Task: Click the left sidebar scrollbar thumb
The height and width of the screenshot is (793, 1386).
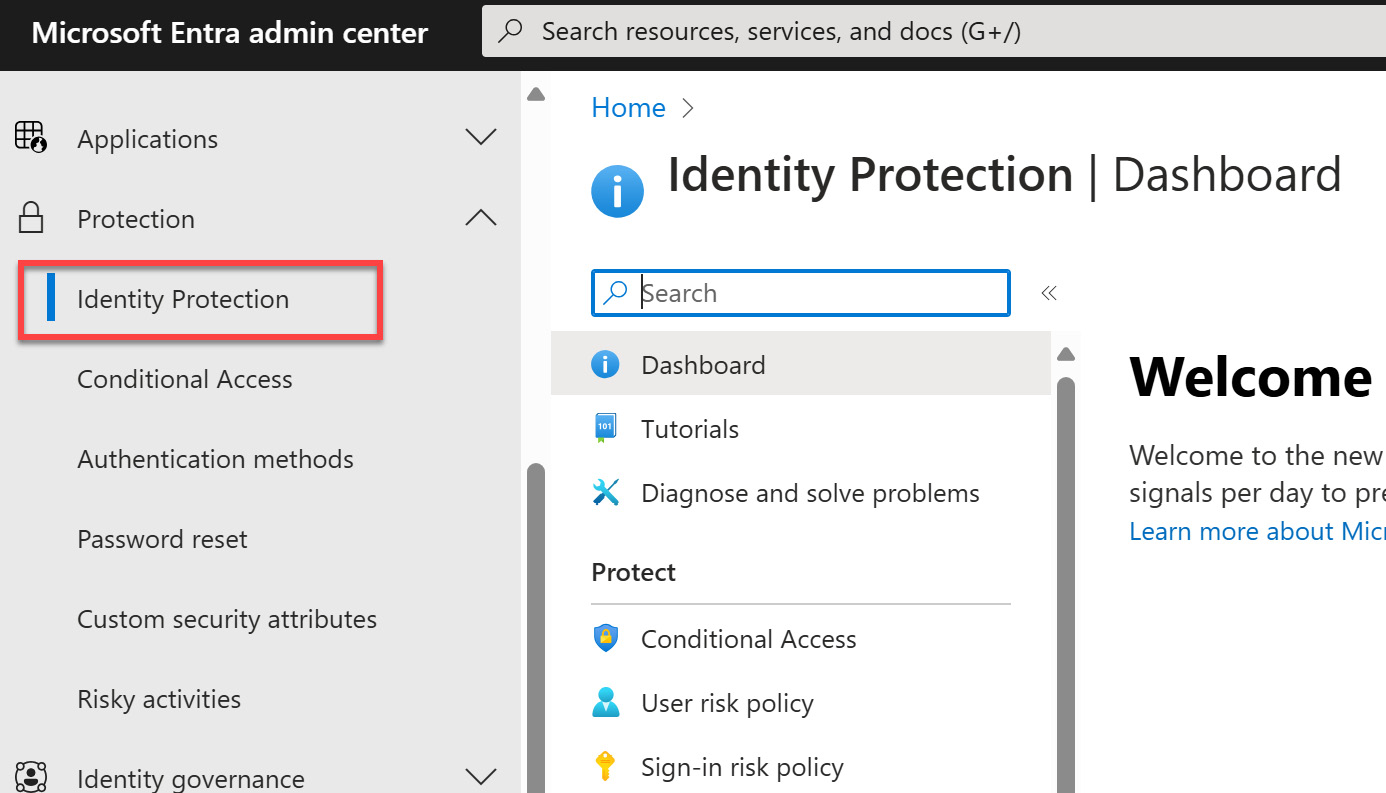Action: coord(536,627)
